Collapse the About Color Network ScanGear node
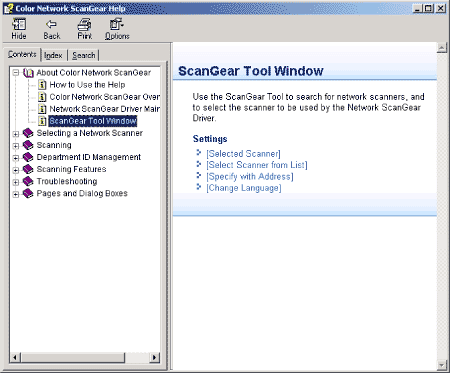This screenshot has height=373, width=450. [x=16, y=73]
